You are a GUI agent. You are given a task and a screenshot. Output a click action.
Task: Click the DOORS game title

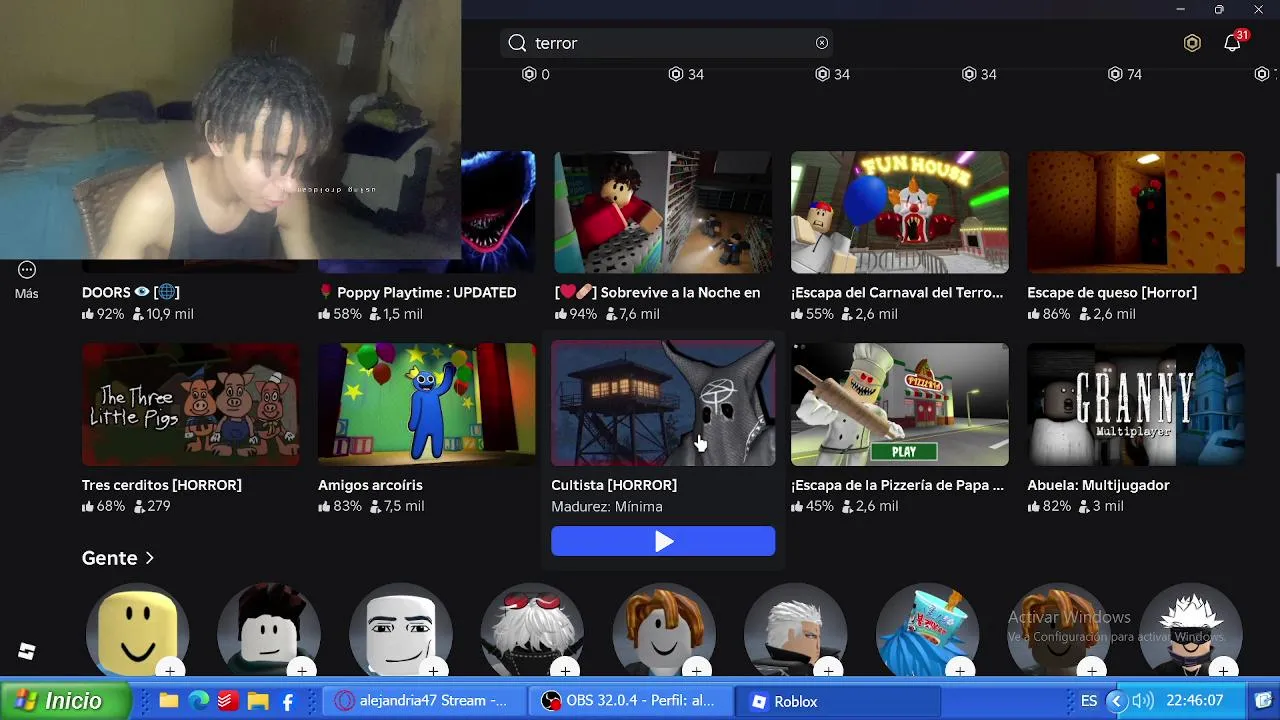(131, 292)
